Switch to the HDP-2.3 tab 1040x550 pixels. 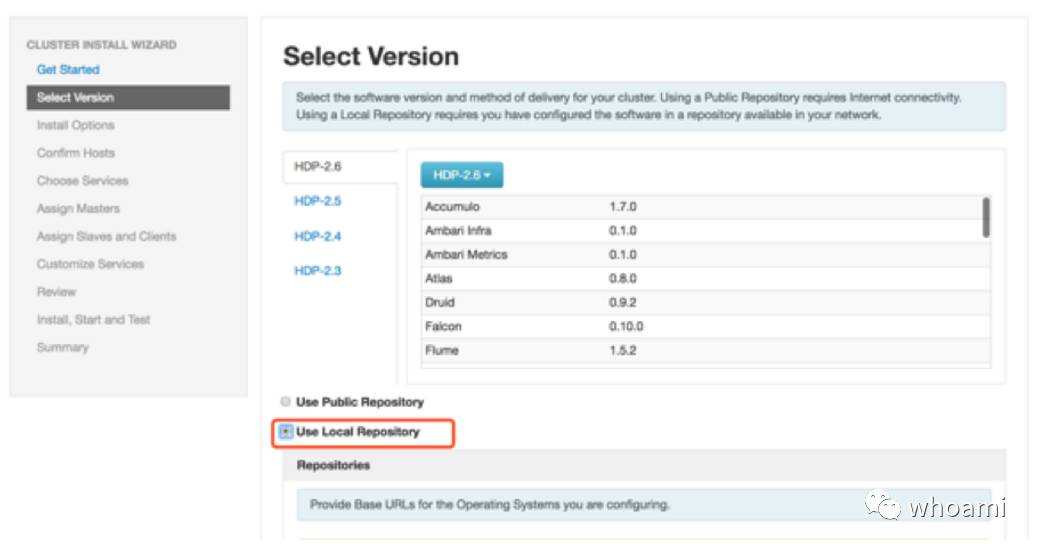318,271
